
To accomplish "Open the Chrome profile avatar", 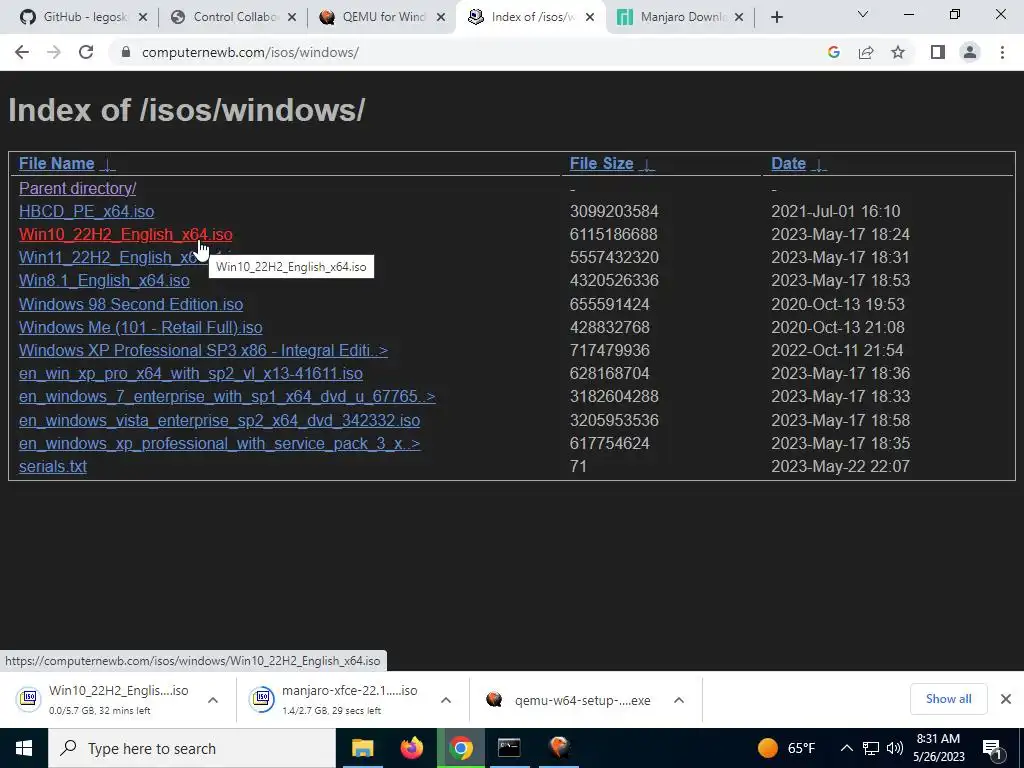I will 970,52.
